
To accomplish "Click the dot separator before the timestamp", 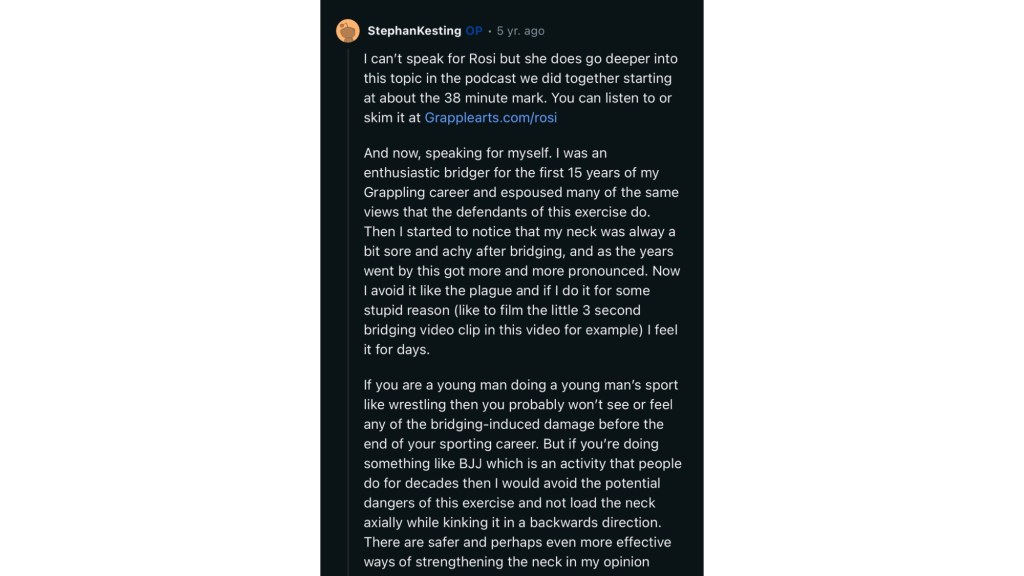I will click(x=490, y=31).
